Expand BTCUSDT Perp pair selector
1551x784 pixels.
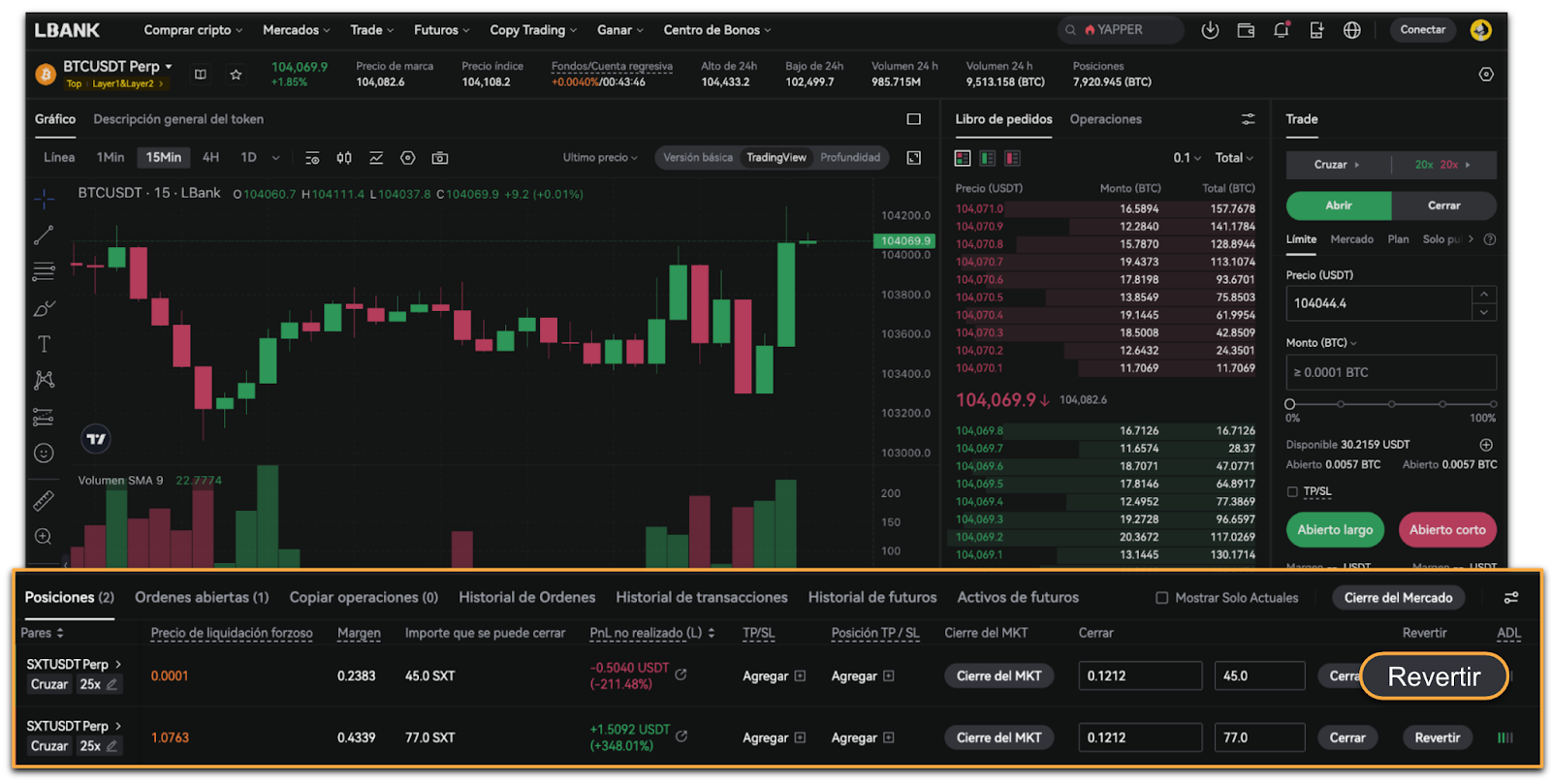[117, 67]
